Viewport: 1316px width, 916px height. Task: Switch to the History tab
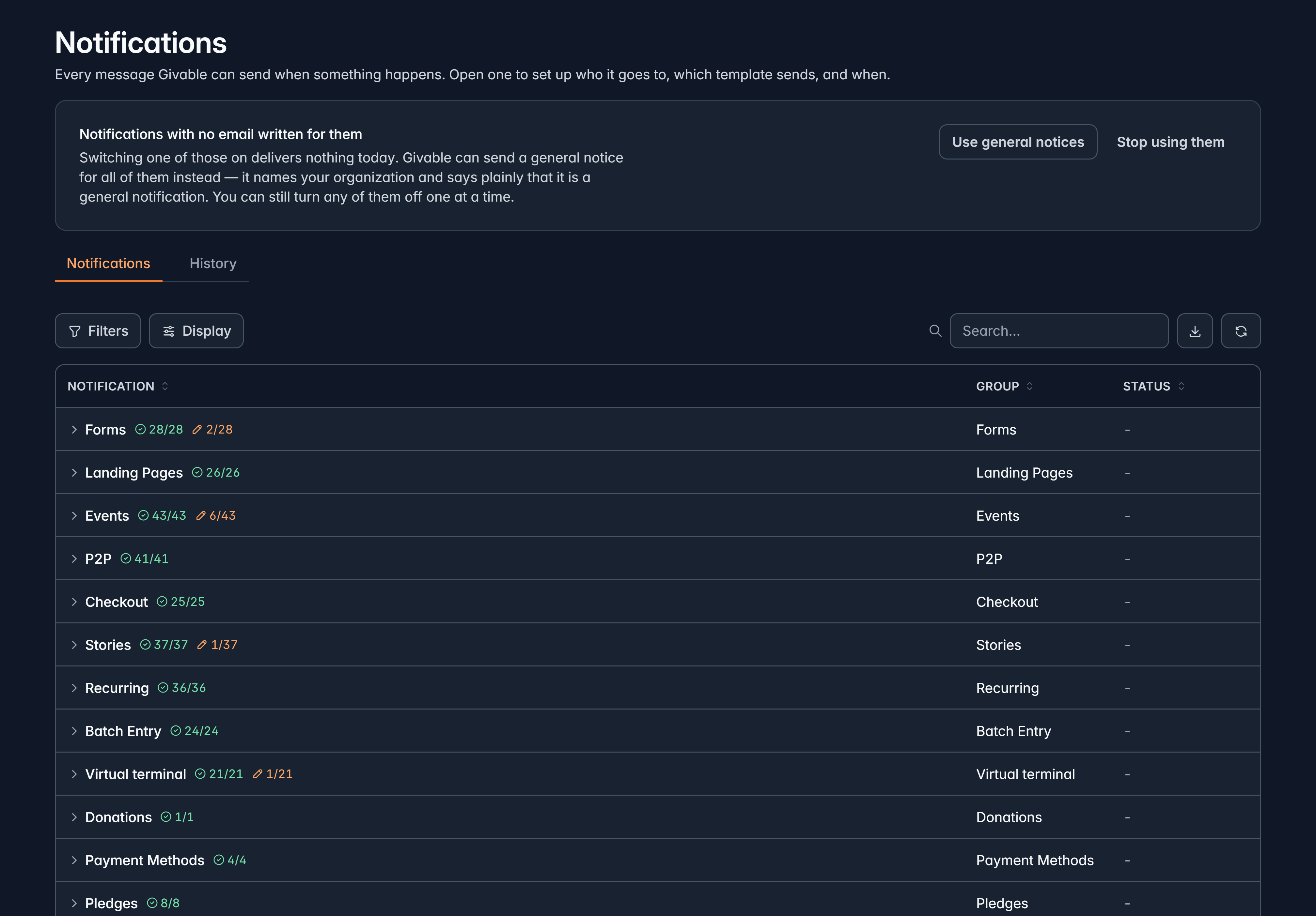pos(213,264)
